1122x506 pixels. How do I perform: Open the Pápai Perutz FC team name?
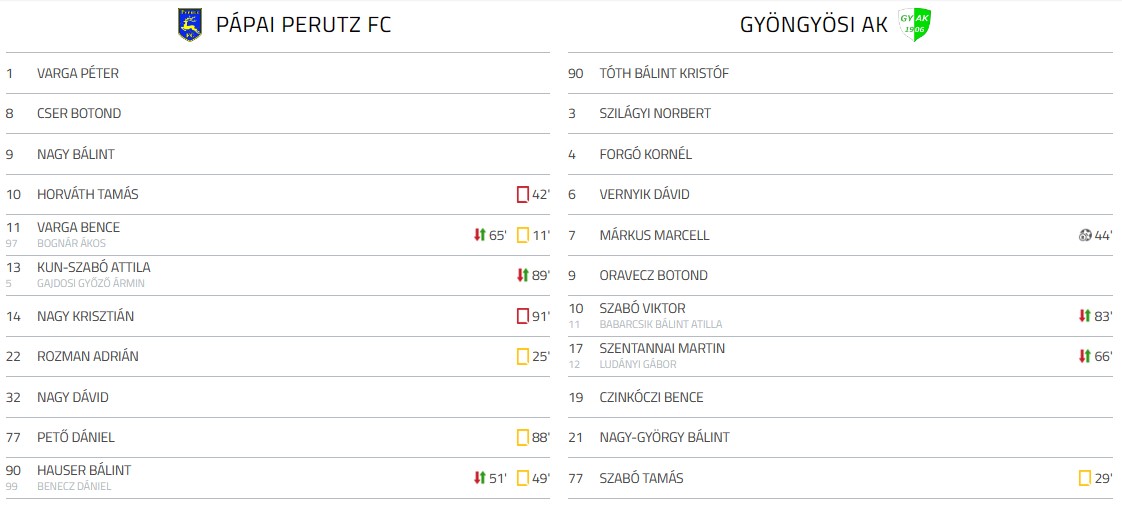(x=303, y=25)
